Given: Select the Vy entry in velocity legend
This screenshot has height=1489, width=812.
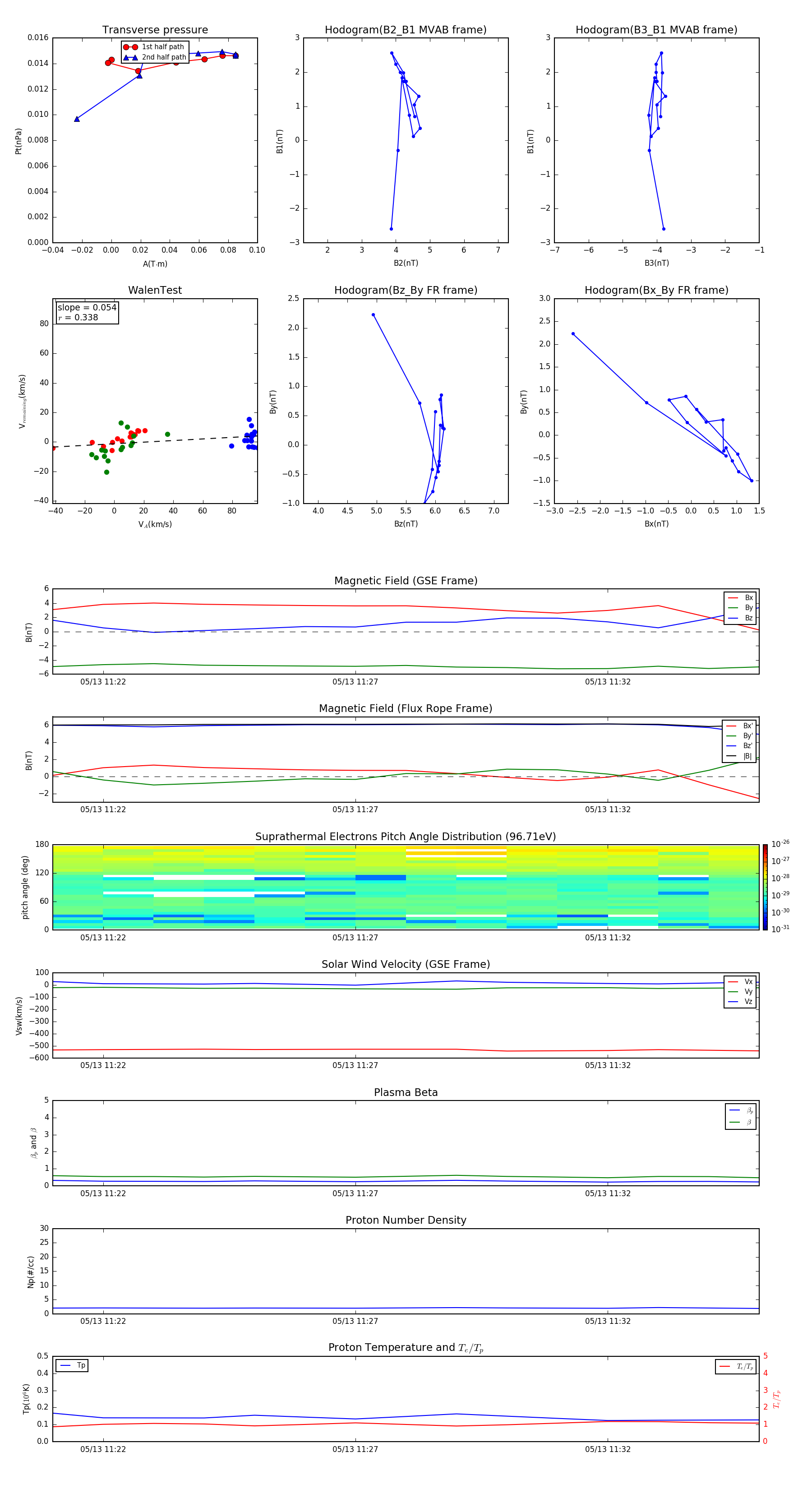Looking at the screenshot, I should pos(740,991).
